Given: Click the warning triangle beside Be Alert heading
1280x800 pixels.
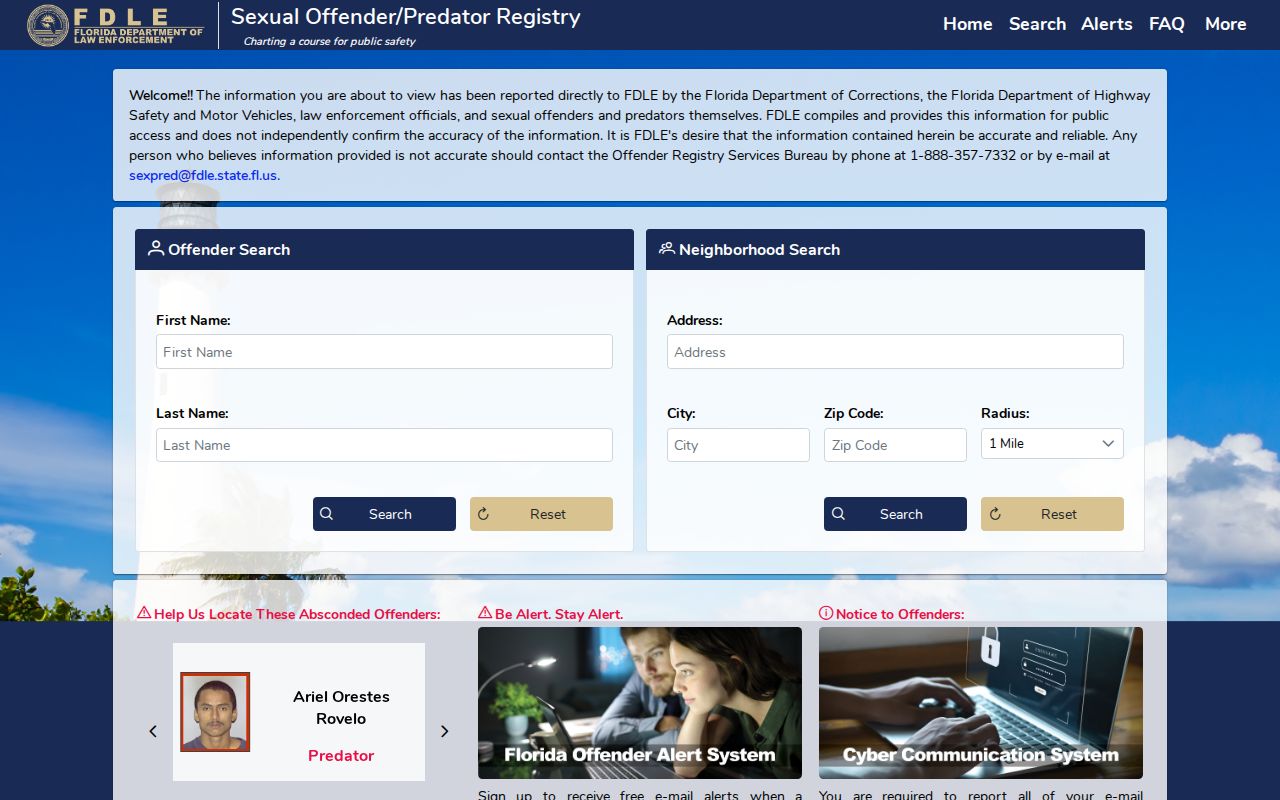Looking at the screenshot, I should pyautogui.click(x=485, y=613).
